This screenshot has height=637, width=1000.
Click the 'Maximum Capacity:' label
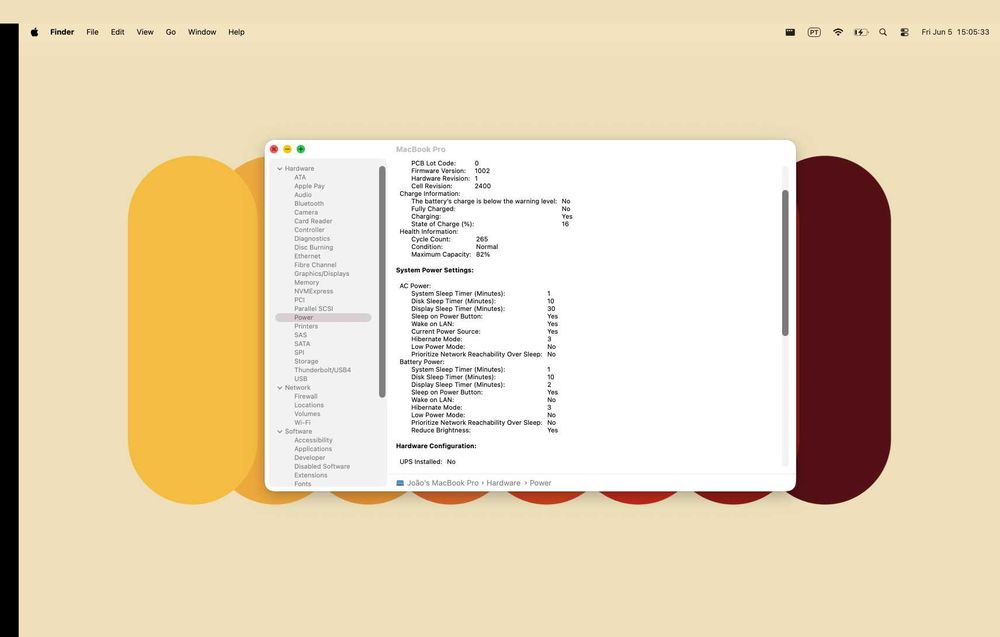click(x=441, y=254)
